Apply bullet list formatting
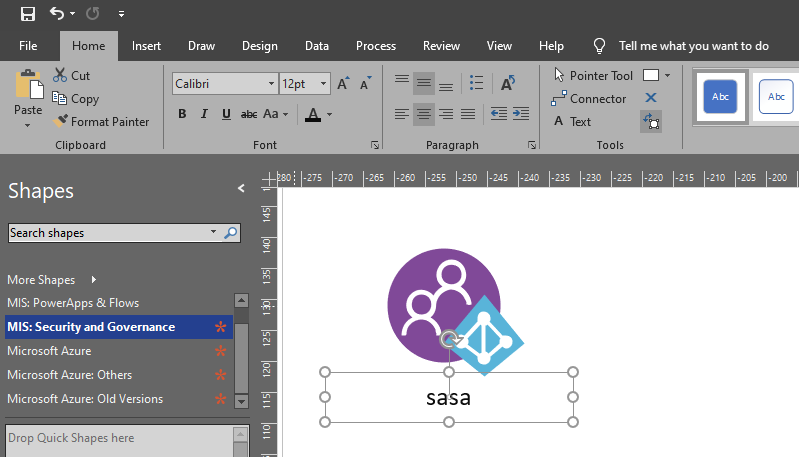Image resolution: width=799 pixels, height=457 pixels. [476, 83]
